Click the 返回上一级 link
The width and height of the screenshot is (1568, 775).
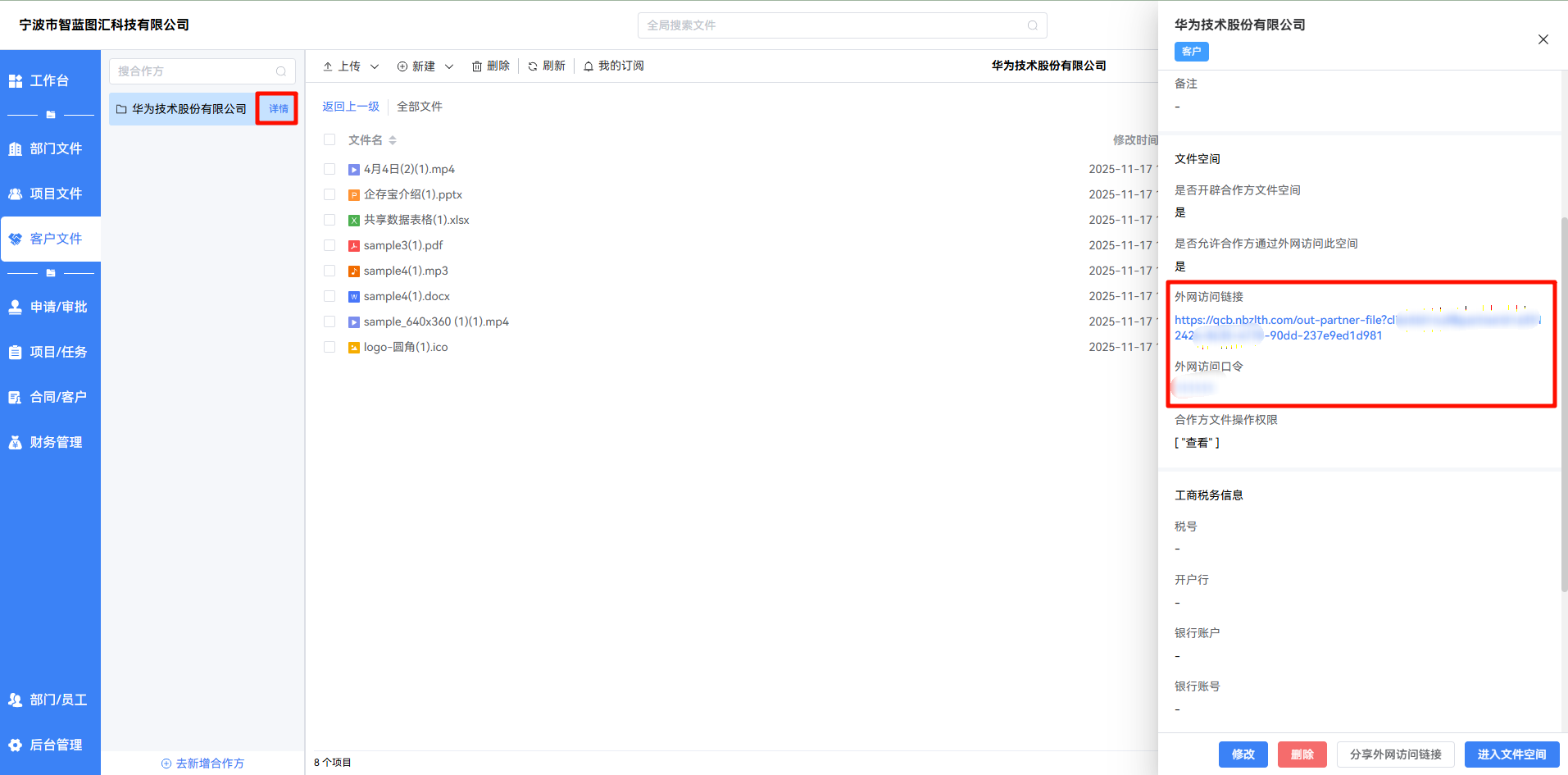pos(351,107)
